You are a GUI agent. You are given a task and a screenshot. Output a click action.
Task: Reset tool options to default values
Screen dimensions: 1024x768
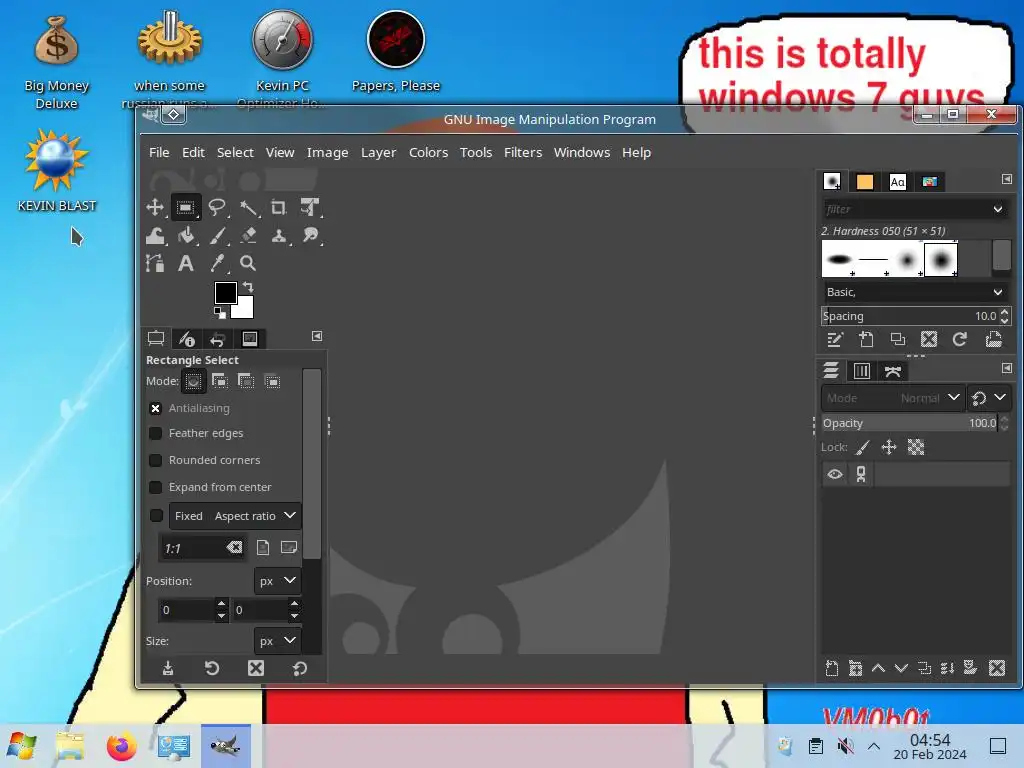(300, 668)
